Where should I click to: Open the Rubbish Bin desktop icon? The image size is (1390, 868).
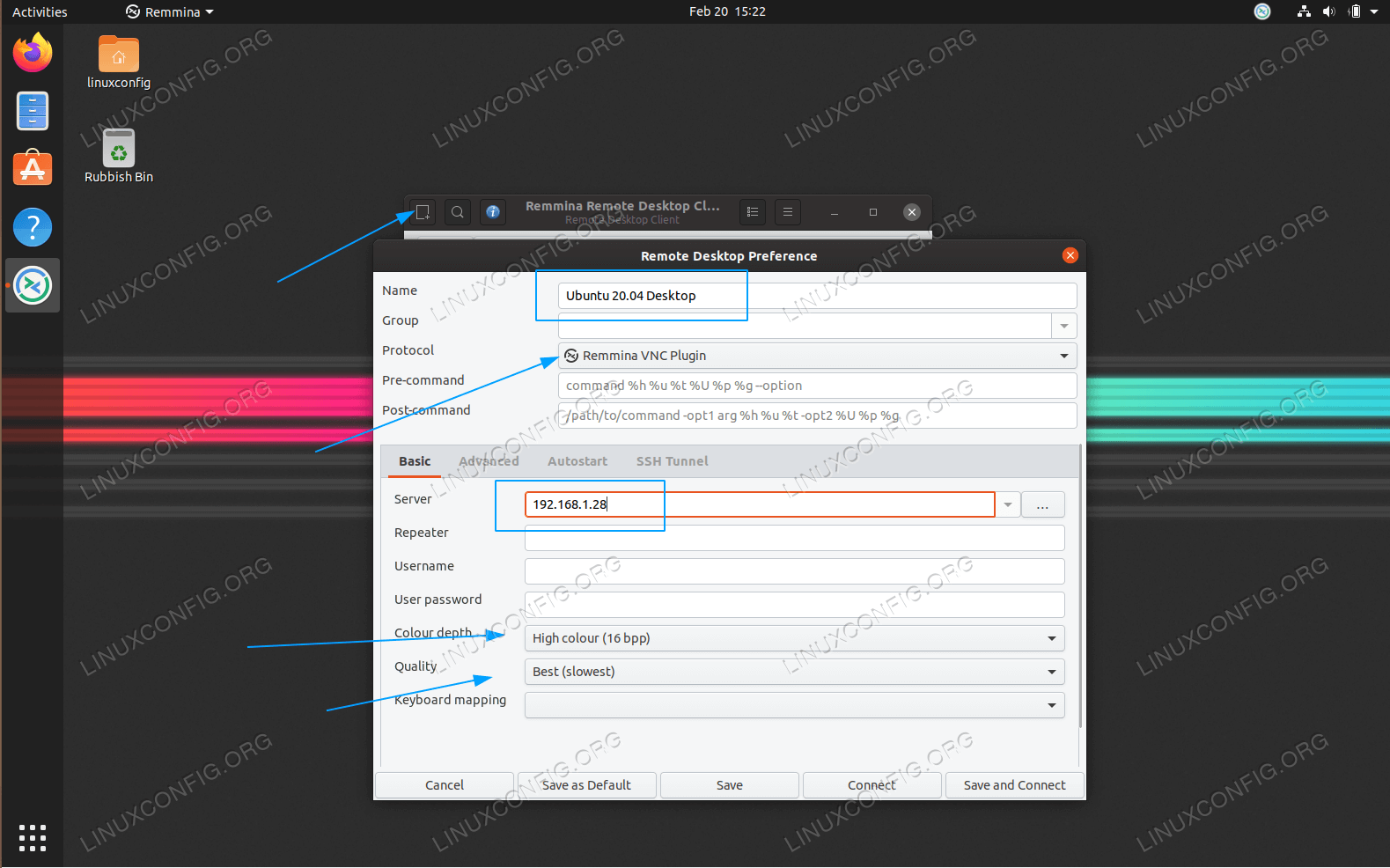(x=119, y=156)
